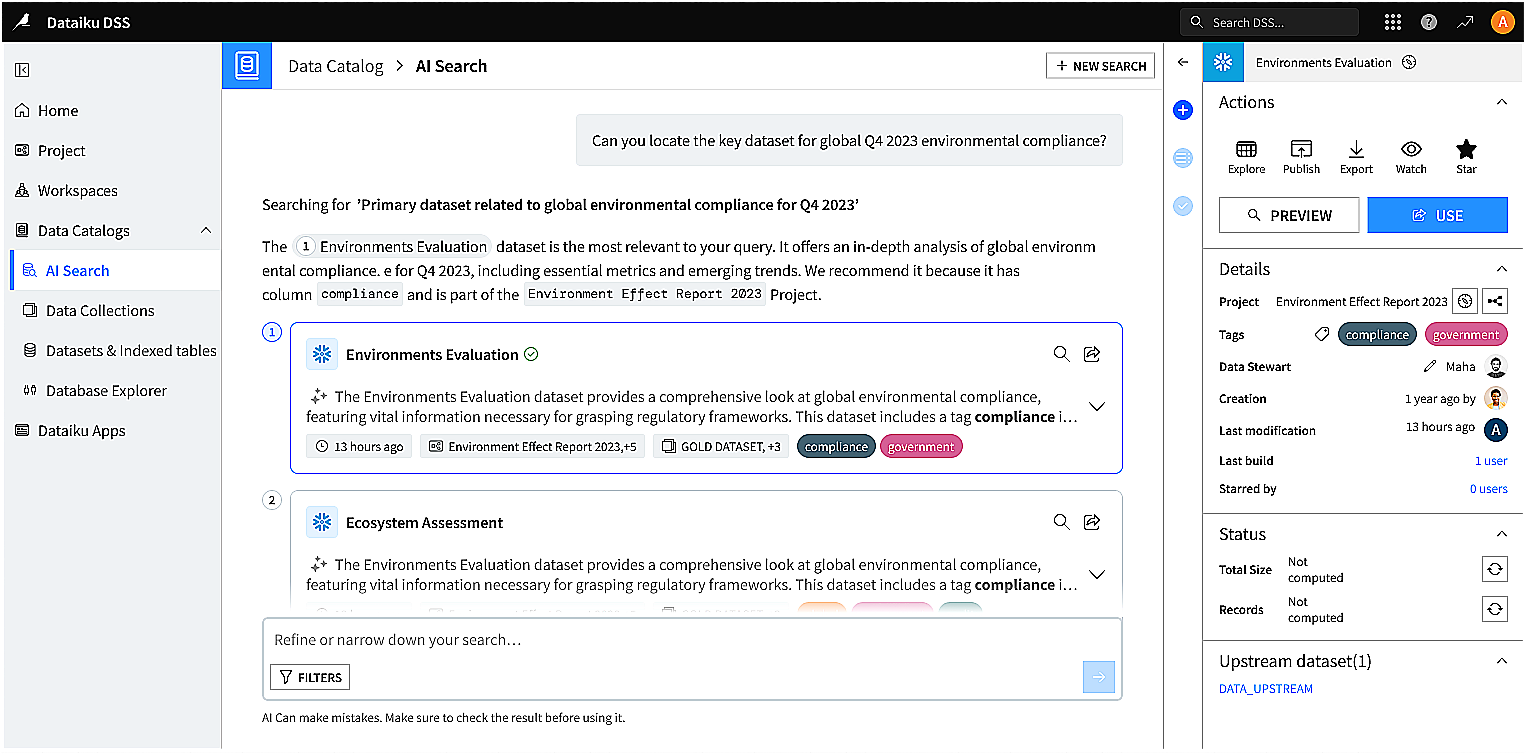
Task: Collapse the Data Catalogs sidebar section
Action: 206,230
